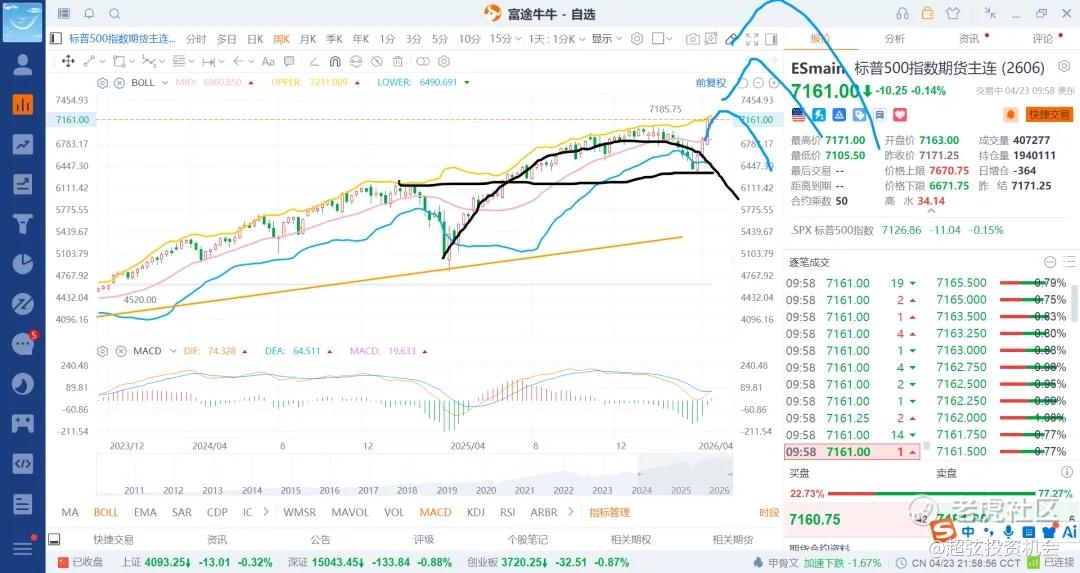Open the messages bubble icon with badge 5

click(x=23, y=343)
